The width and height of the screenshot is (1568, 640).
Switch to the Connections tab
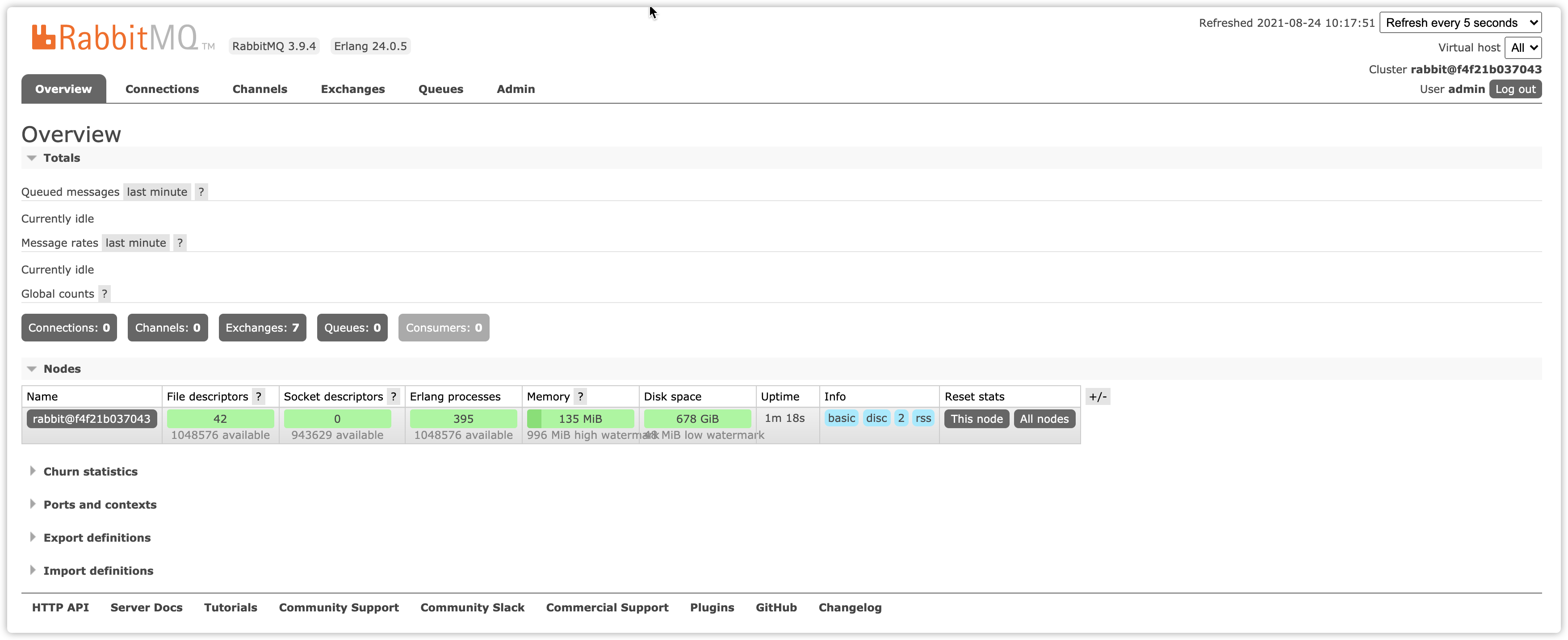pos(162,89)
